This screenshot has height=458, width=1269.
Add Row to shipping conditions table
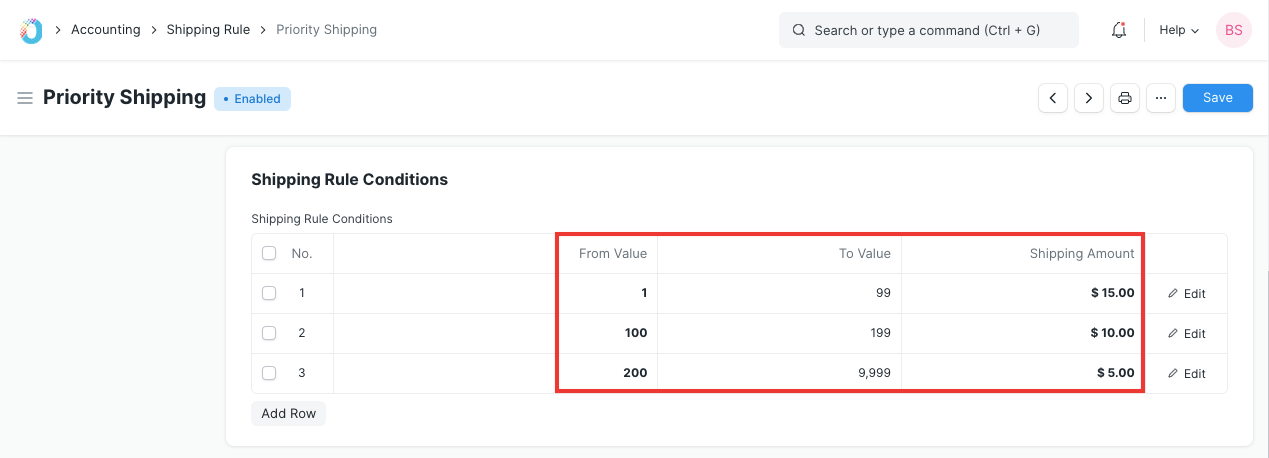click(289, 413)
